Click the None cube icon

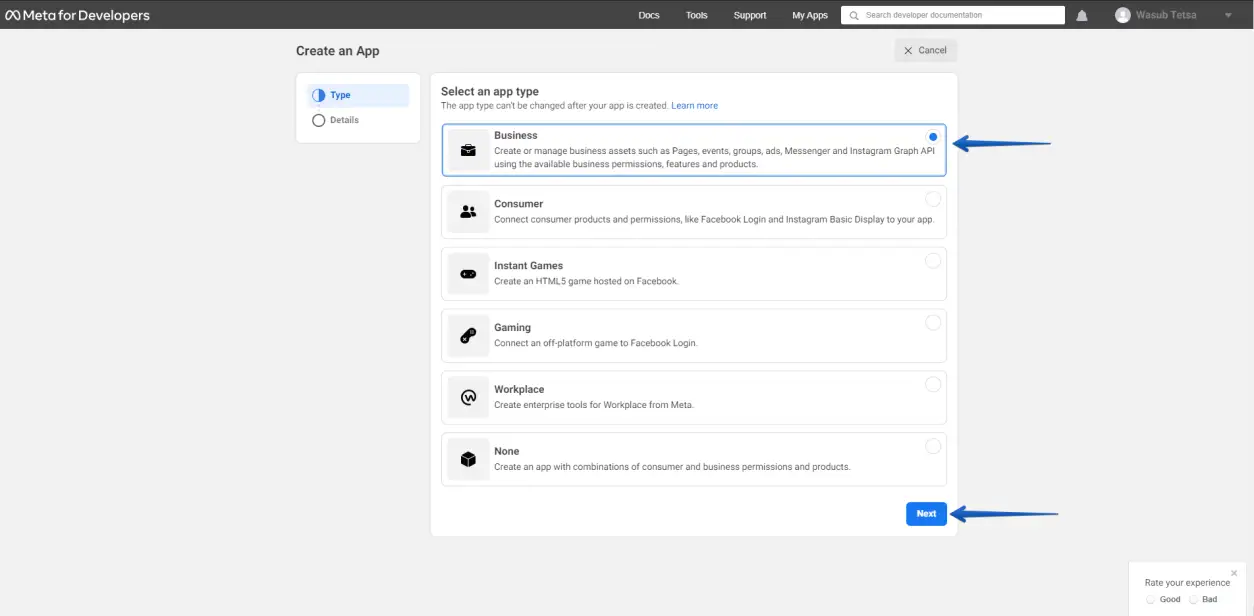468,460
